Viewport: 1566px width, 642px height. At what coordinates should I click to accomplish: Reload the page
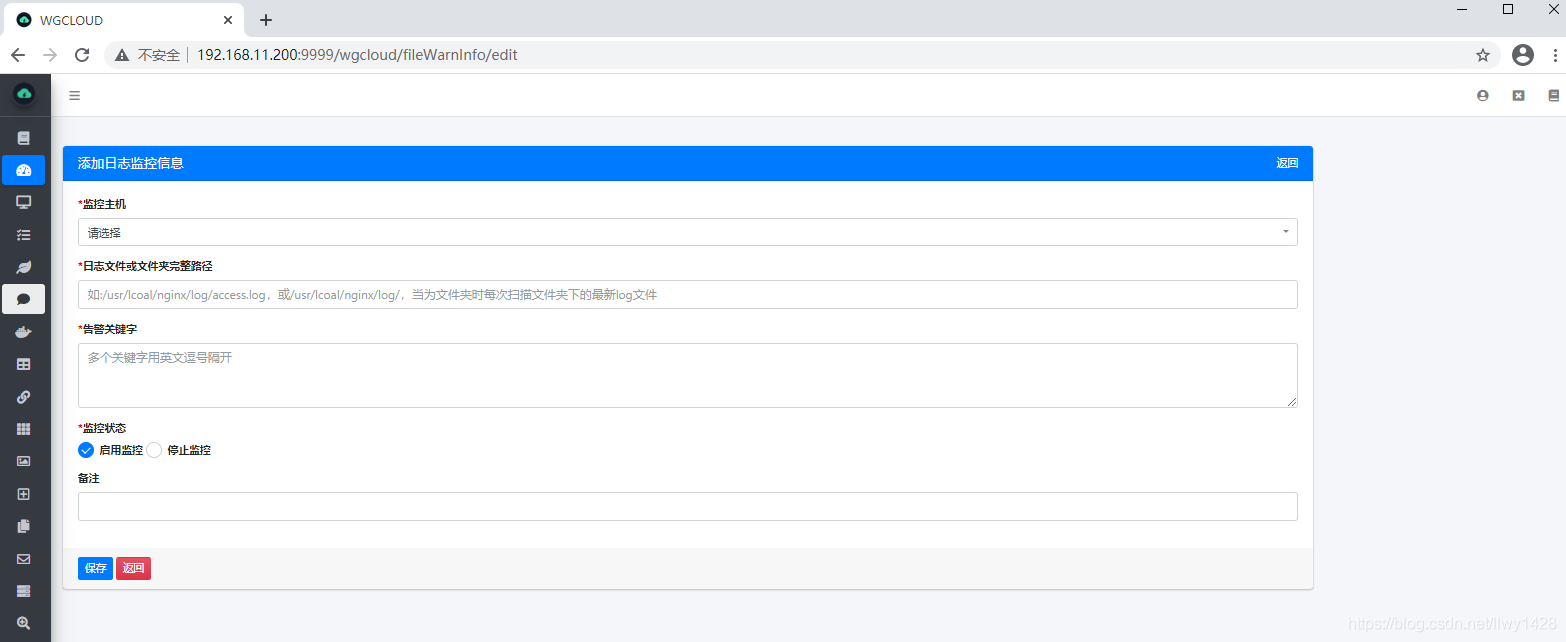(82, 55)
